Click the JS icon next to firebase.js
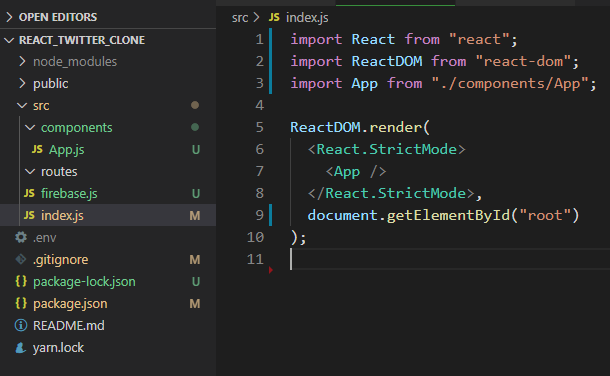Viewport: 610px width, 376px height. click(29, 193)
